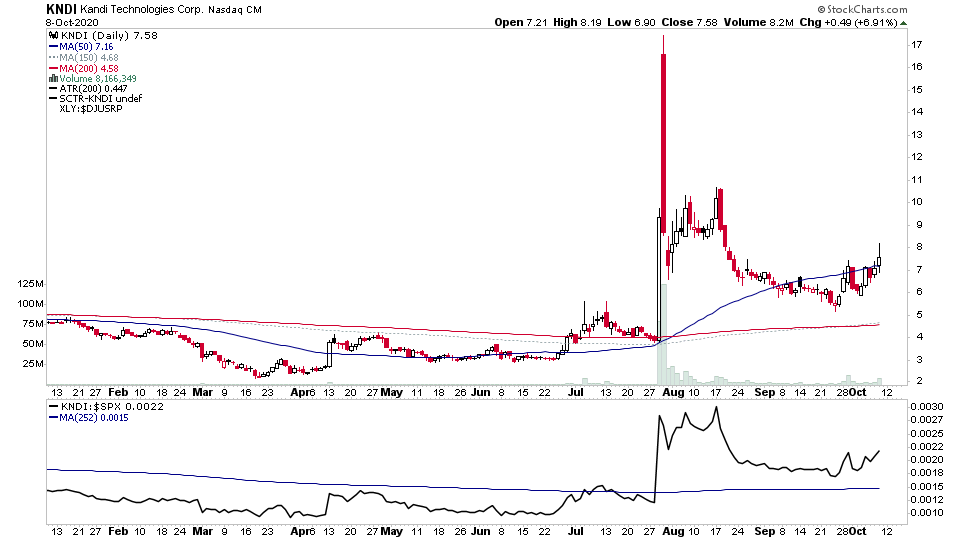Click the largest volume bar in late July
The image size is (960, 540).
point(664,334)
